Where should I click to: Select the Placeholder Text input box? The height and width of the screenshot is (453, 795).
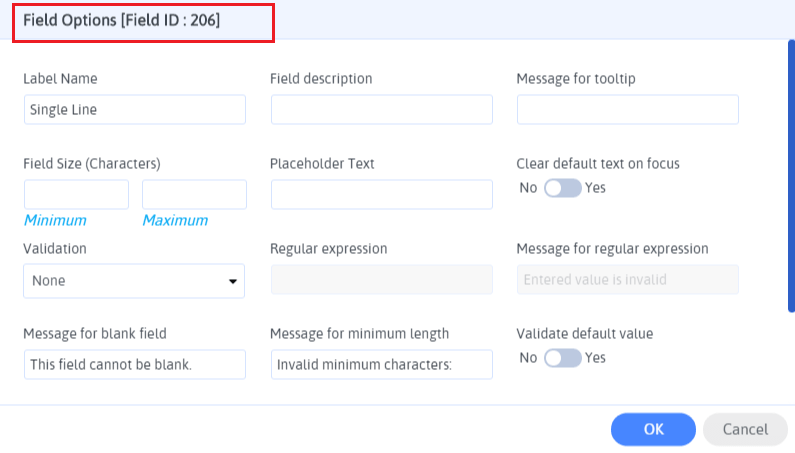coord(381,194)
